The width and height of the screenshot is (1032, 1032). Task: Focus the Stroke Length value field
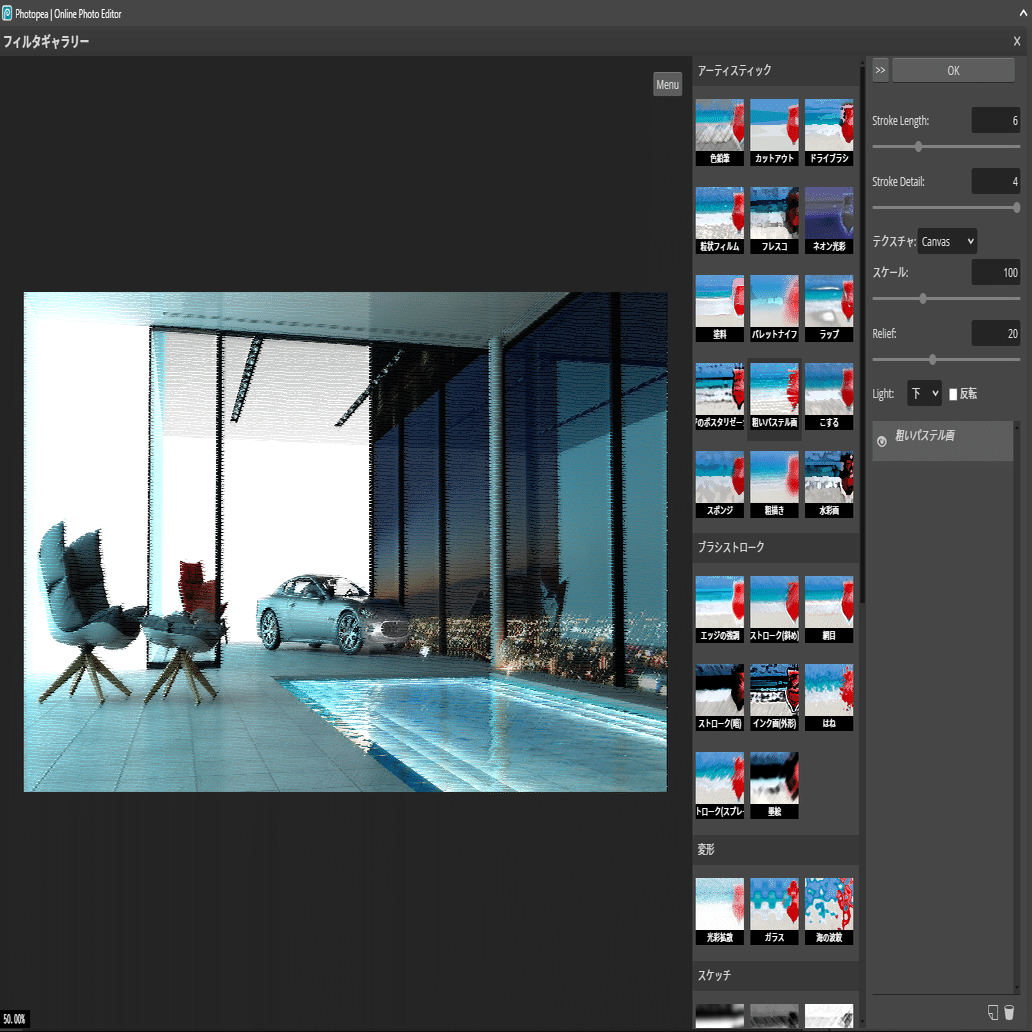pyautogui.click(x=996, y=120)
